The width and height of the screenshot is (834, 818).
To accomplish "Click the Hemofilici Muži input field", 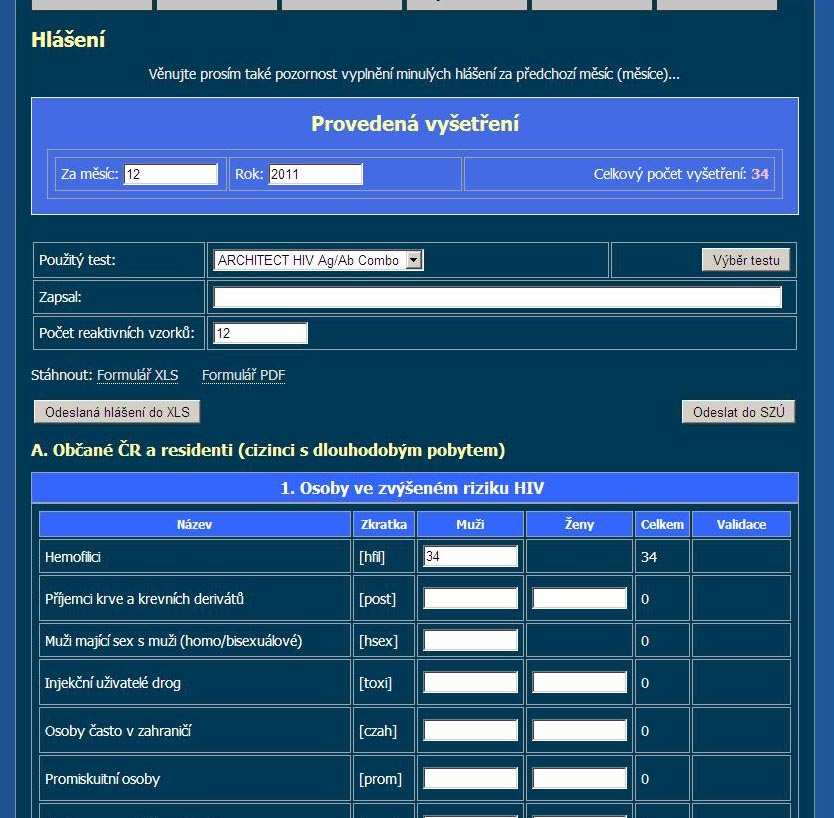I will 470,556.
